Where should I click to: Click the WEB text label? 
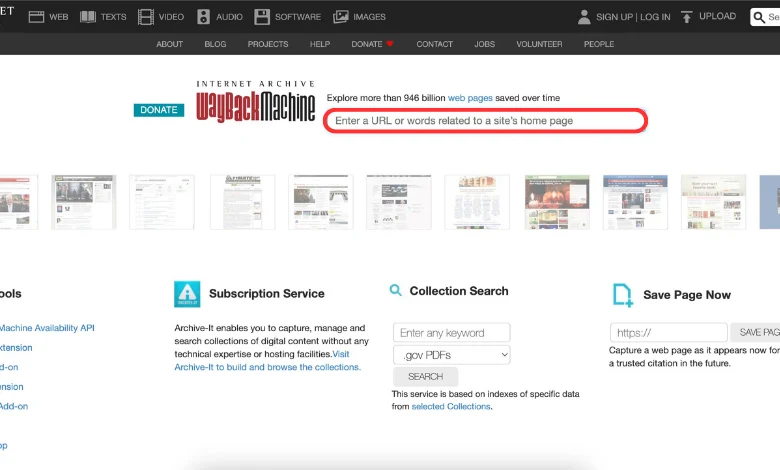59,17
